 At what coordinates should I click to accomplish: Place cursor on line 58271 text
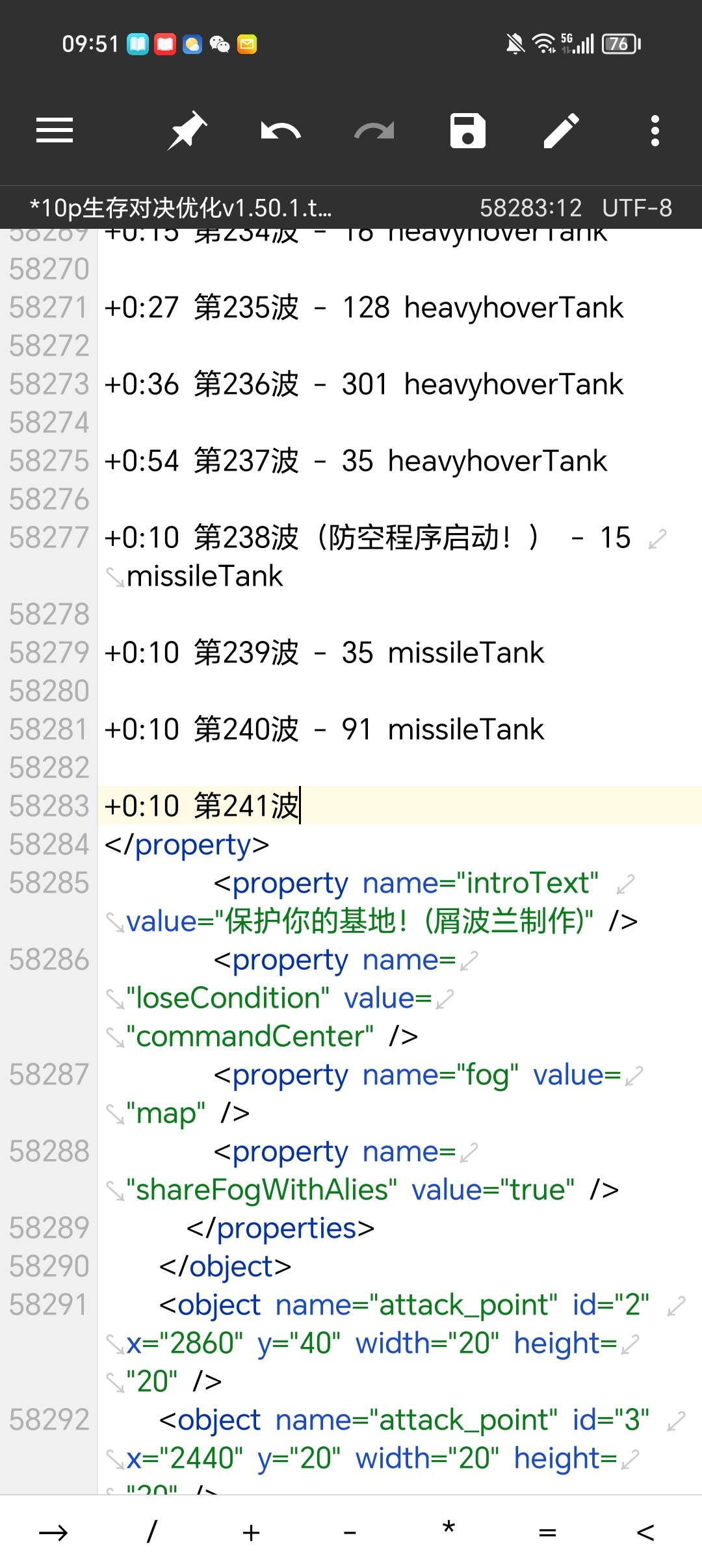pos(363,307)
